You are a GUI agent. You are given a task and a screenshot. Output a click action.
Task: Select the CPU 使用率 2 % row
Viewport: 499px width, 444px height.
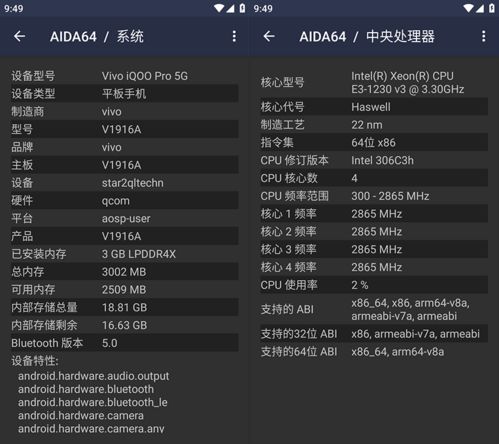tap(374, 285)
